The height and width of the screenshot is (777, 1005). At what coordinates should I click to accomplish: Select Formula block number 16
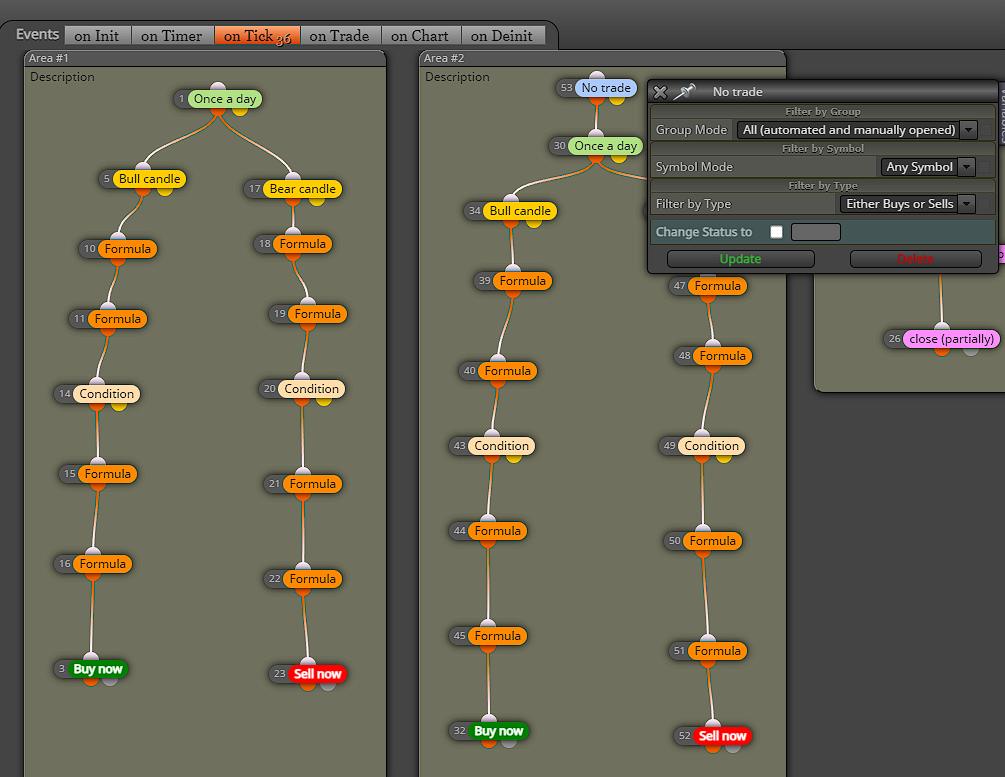tap(103, 564)
